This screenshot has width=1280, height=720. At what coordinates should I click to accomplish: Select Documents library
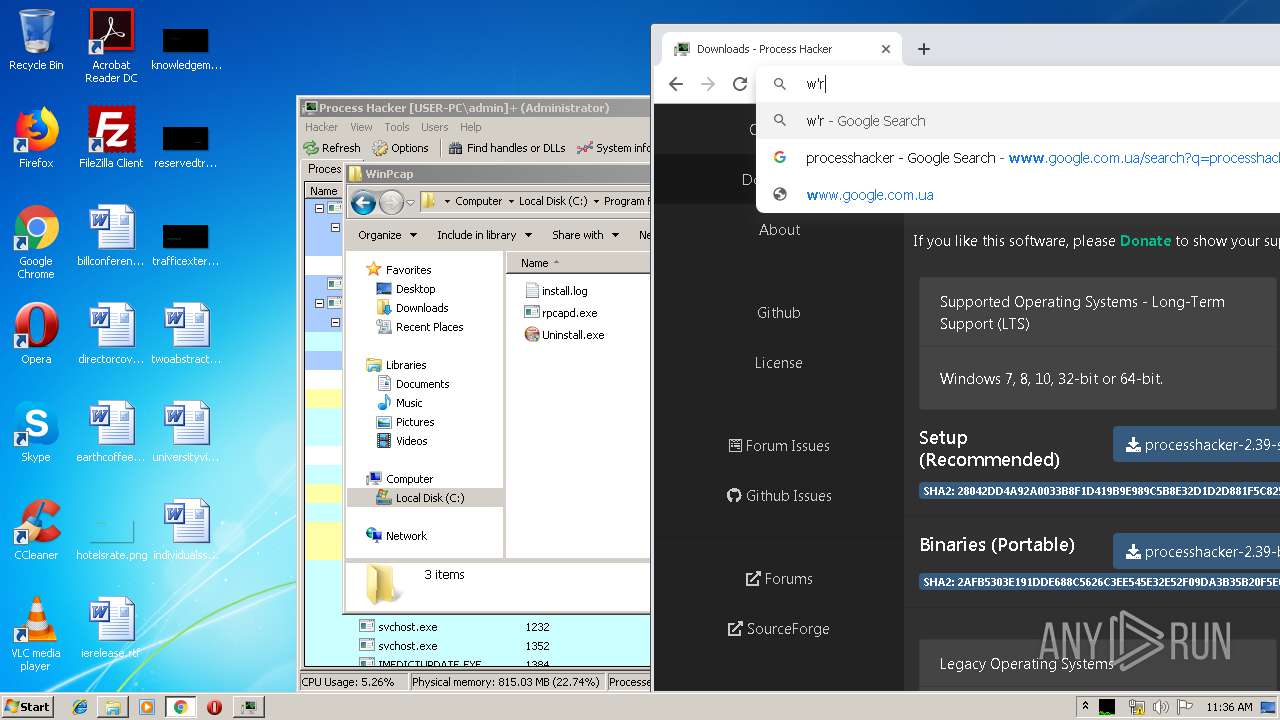point(413,384)
